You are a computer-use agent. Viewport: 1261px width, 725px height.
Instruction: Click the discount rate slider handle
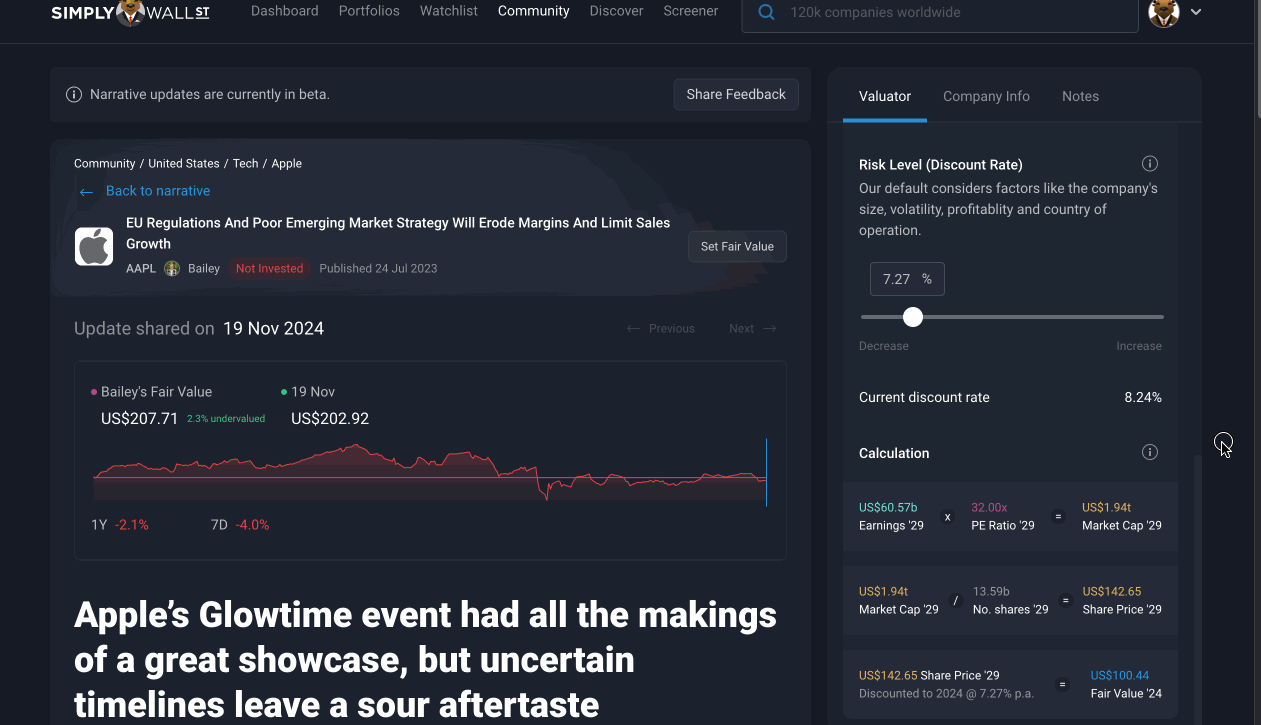coord(912,317)
